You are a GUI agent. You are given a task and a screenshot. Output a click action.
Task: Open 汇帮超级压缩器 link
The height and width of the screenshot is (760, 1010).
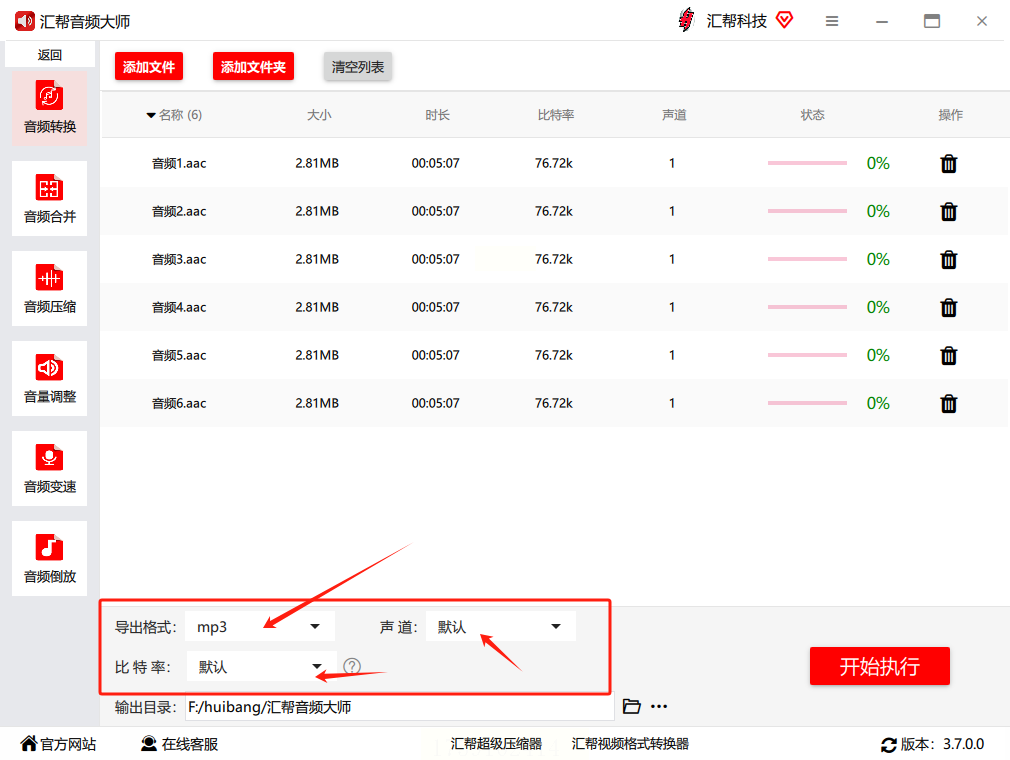(496, 744)
